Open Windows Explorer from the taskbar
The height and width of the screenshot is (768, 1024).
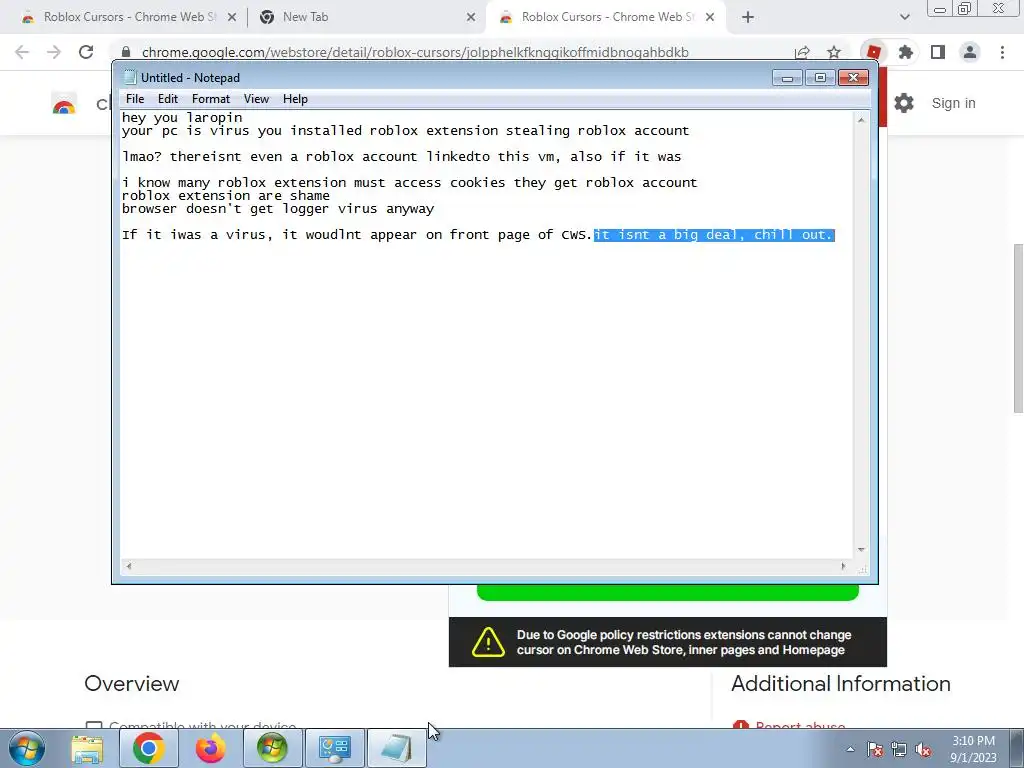coord(87,748)
